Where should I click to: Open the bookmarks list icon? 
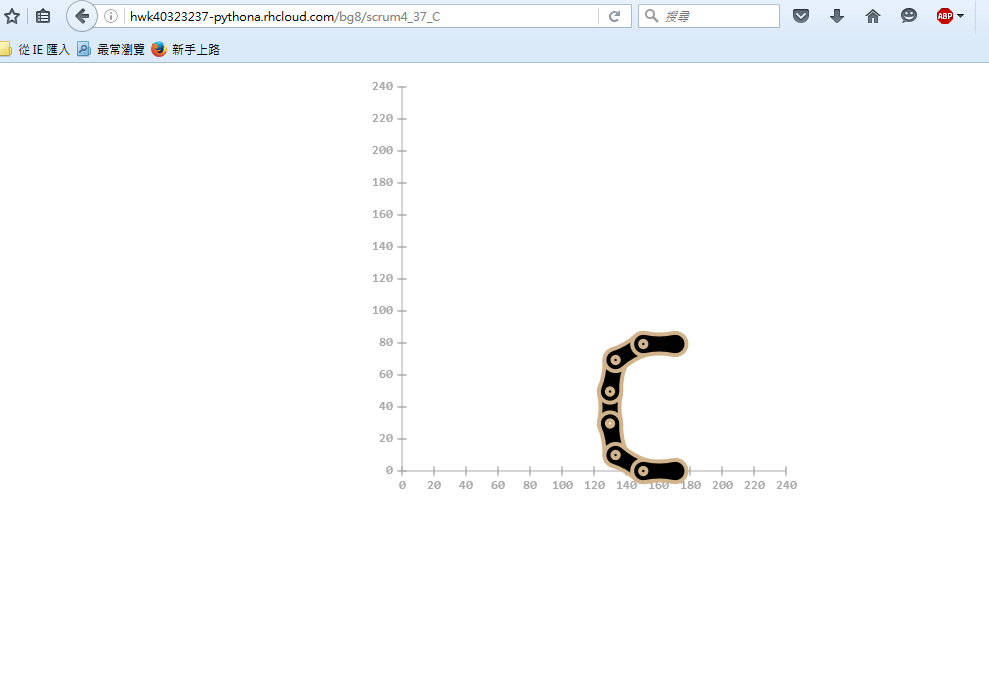43,16
